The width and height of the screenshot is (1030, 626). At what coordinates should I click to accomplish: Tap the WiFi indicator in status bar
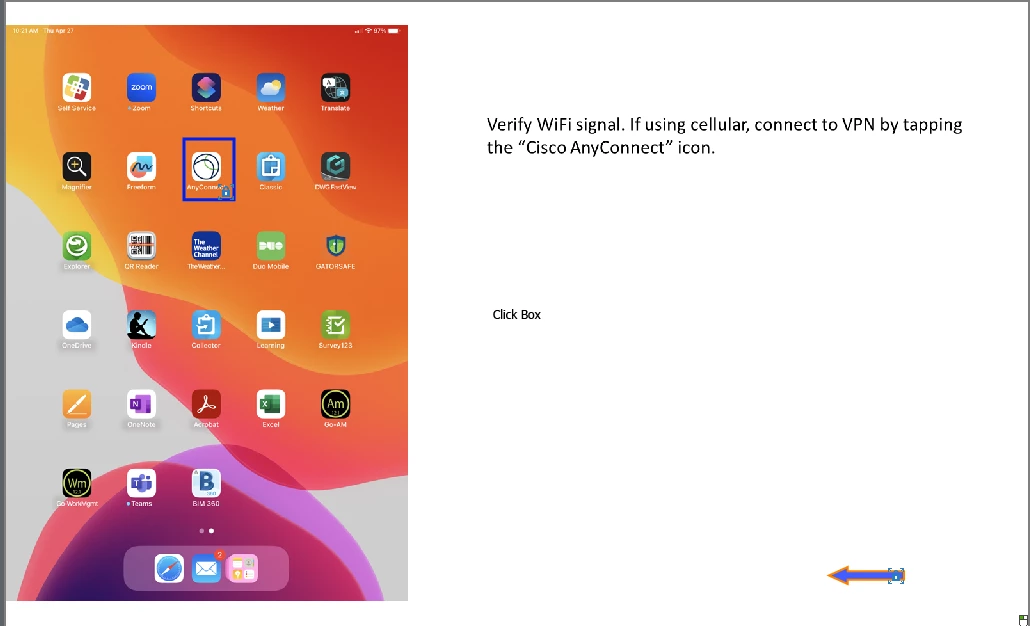click(369, 31)
